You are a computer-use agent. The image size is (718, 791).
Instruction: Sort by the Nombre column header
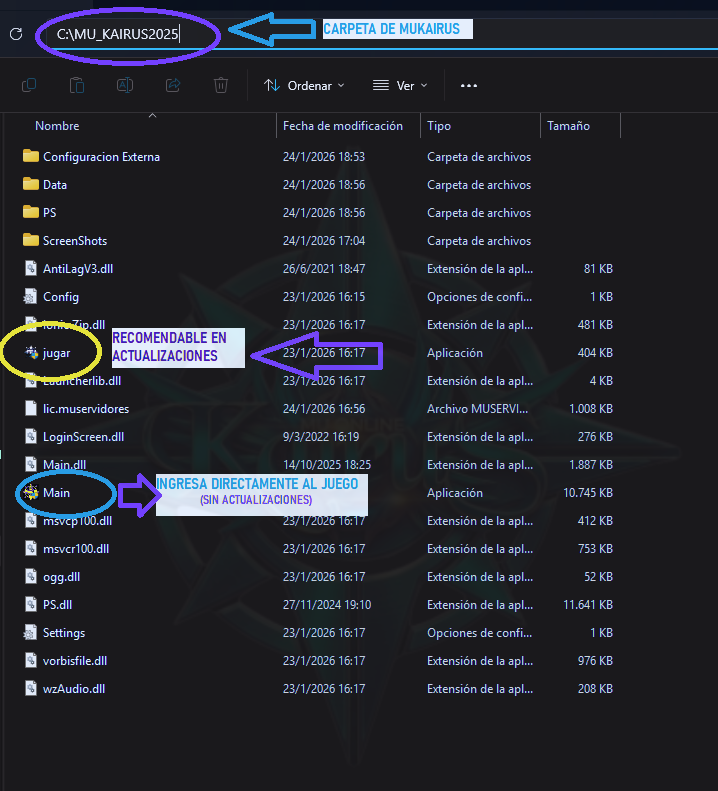(x=57, y=126)
